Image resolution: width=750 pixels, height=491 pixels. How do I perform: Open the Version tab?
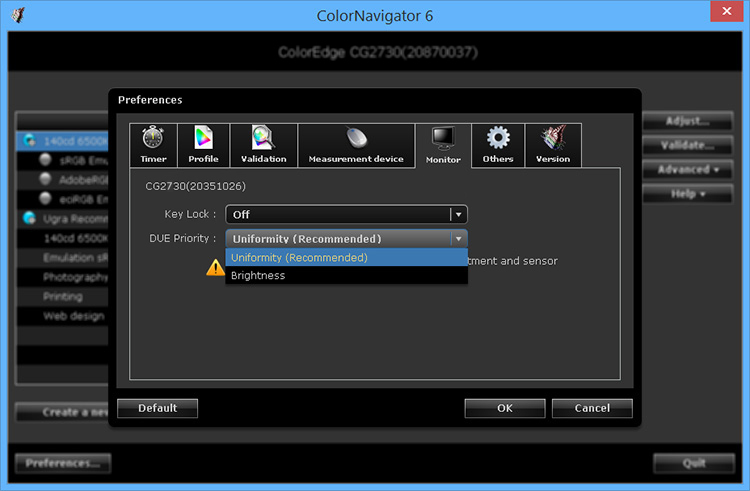[553, 145]
